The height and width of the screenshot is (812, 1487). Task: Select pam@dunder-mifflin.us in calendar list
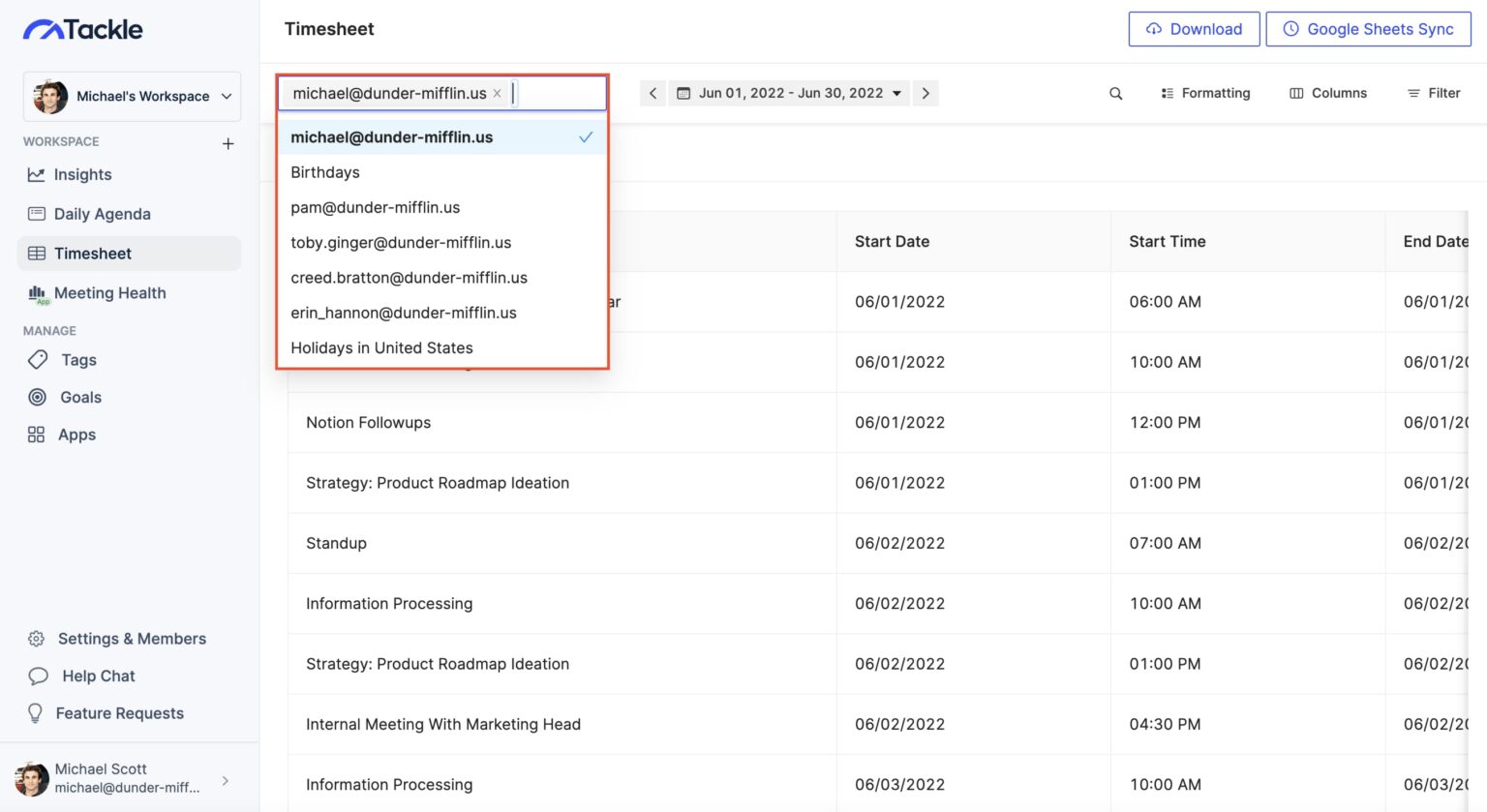442,207
